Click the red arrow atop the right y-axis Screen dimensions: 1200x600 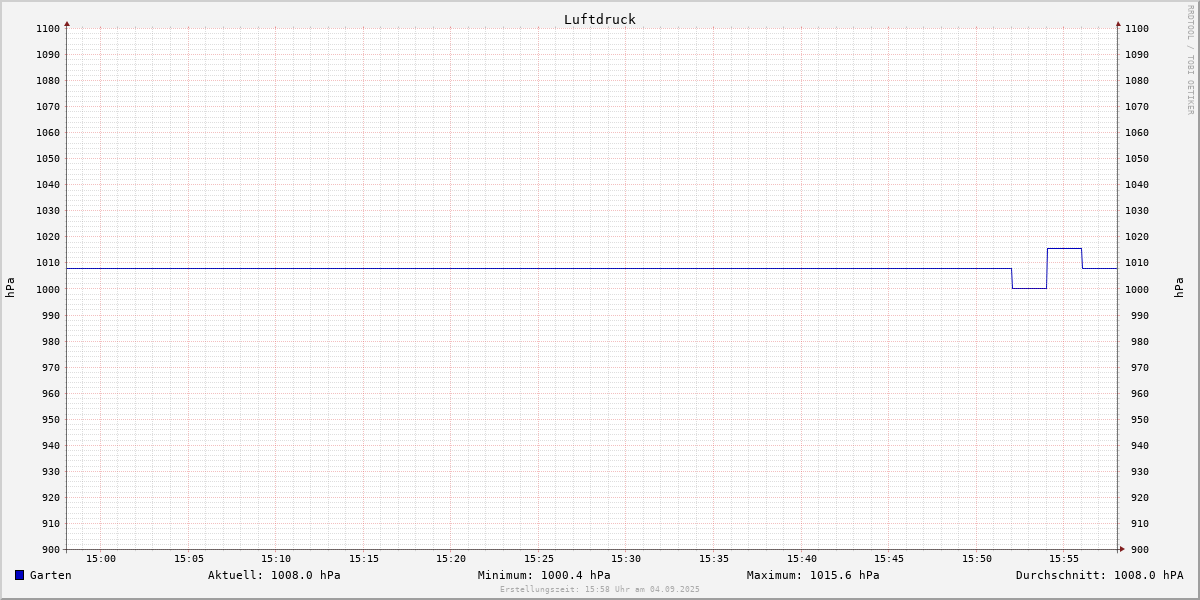1118,23
